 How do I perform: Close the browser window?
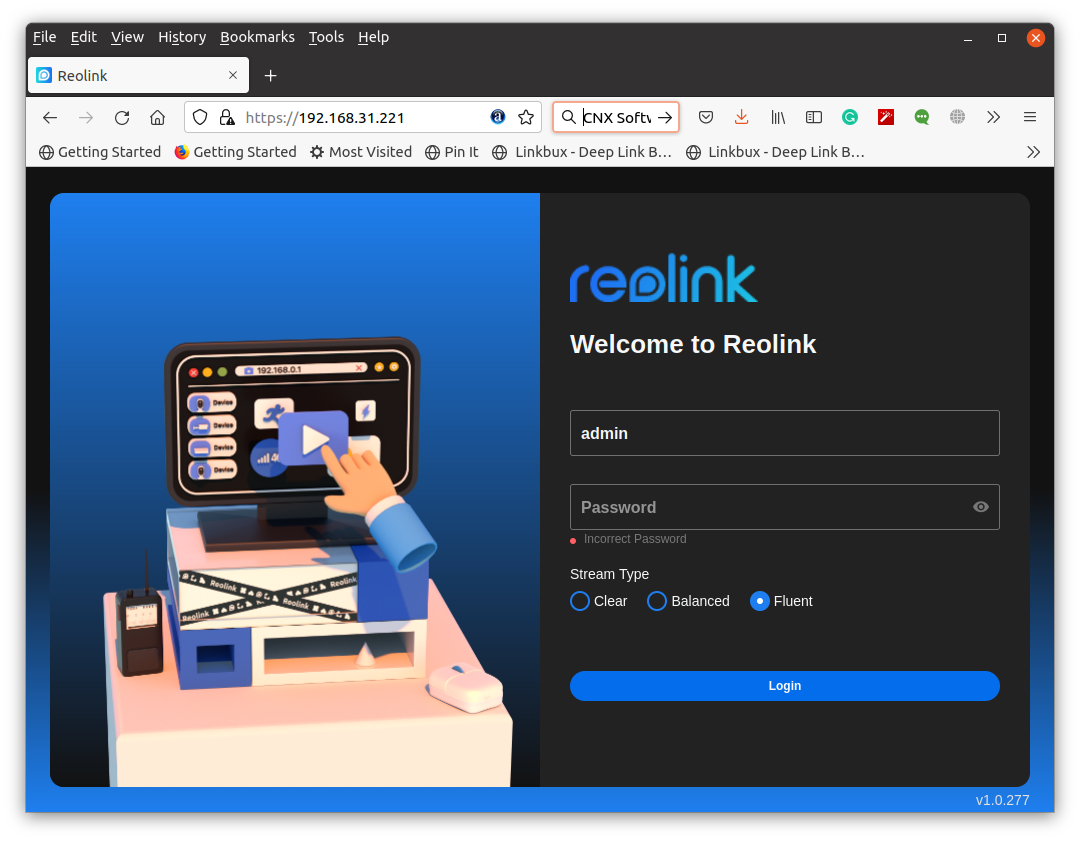coord(1035,38)
